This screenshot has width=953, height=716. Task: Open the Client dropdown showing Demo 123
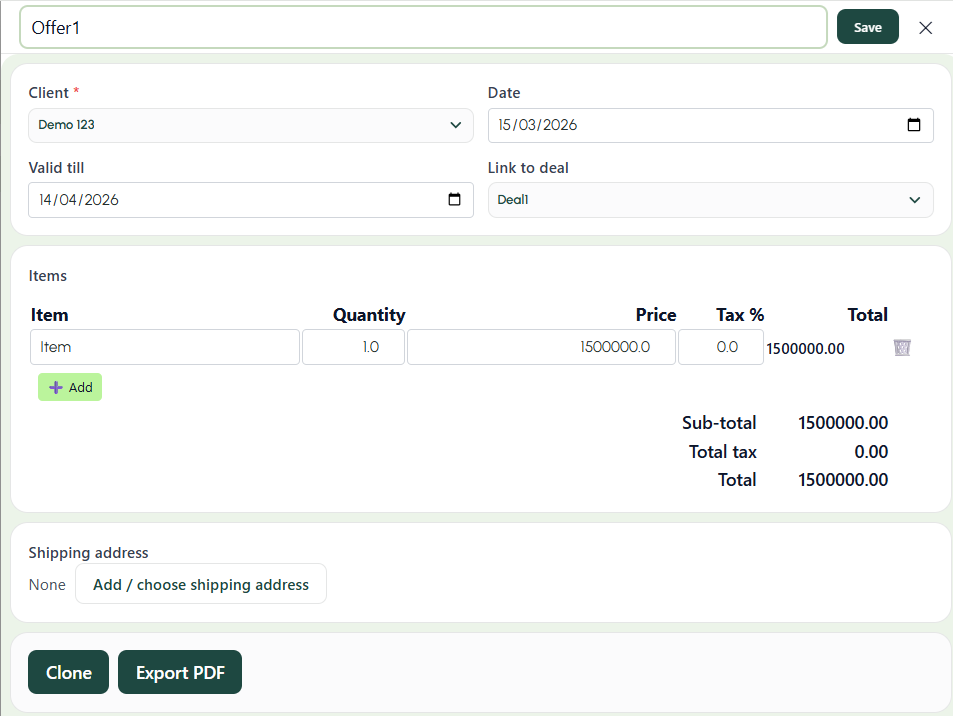coord(250,125)
